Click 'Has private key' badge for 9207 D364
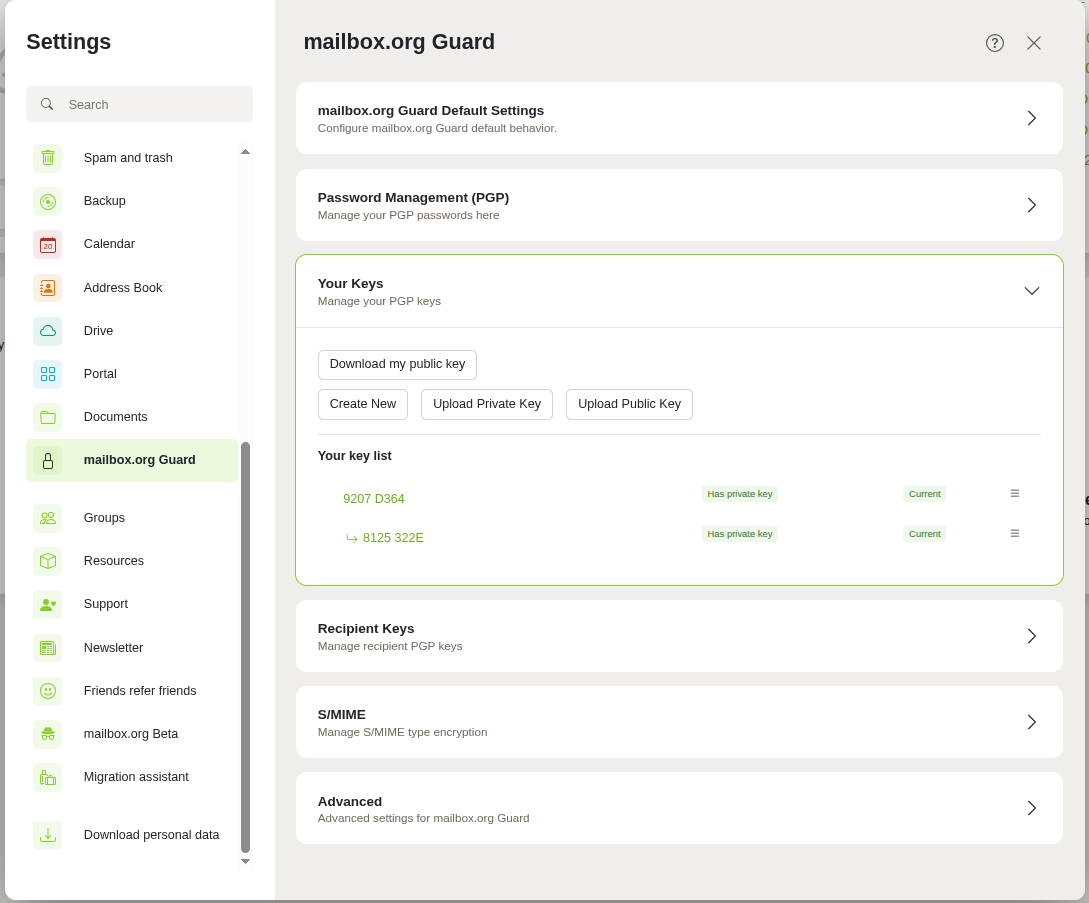The image size is (1089, 903). [x=740, y=494]
